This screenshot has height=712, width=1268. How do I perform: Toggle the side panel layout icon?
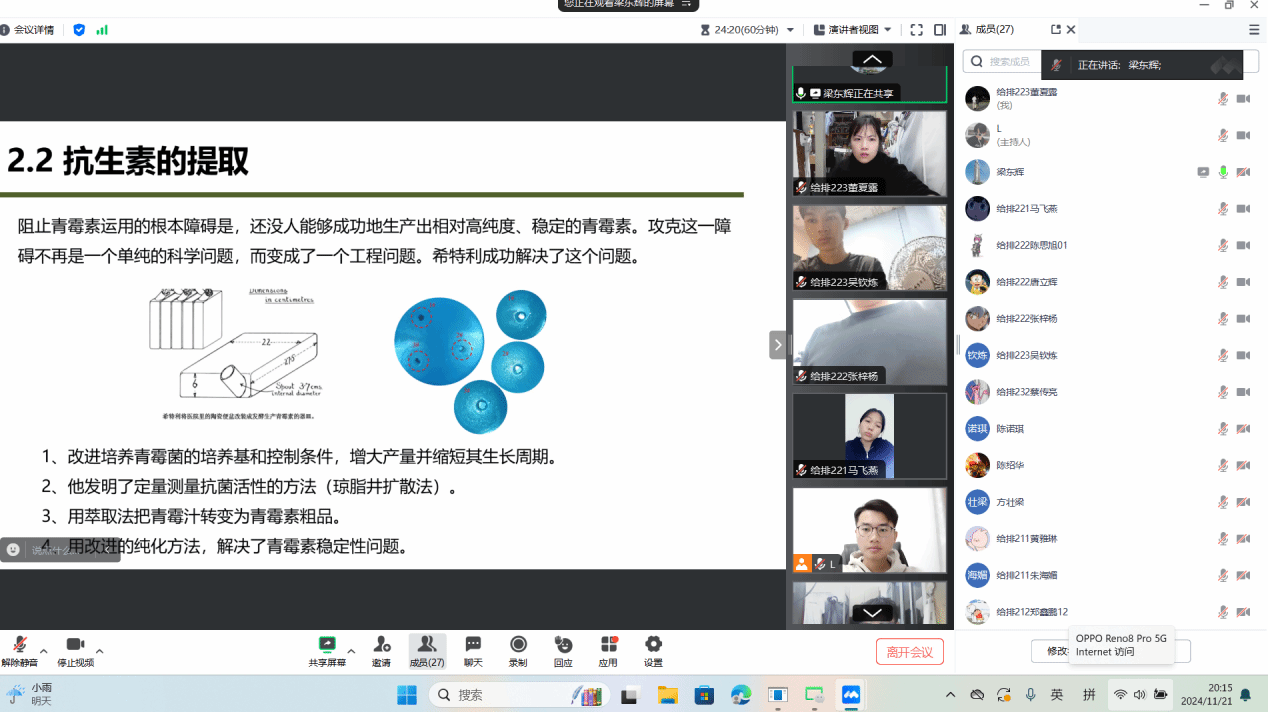940,30
